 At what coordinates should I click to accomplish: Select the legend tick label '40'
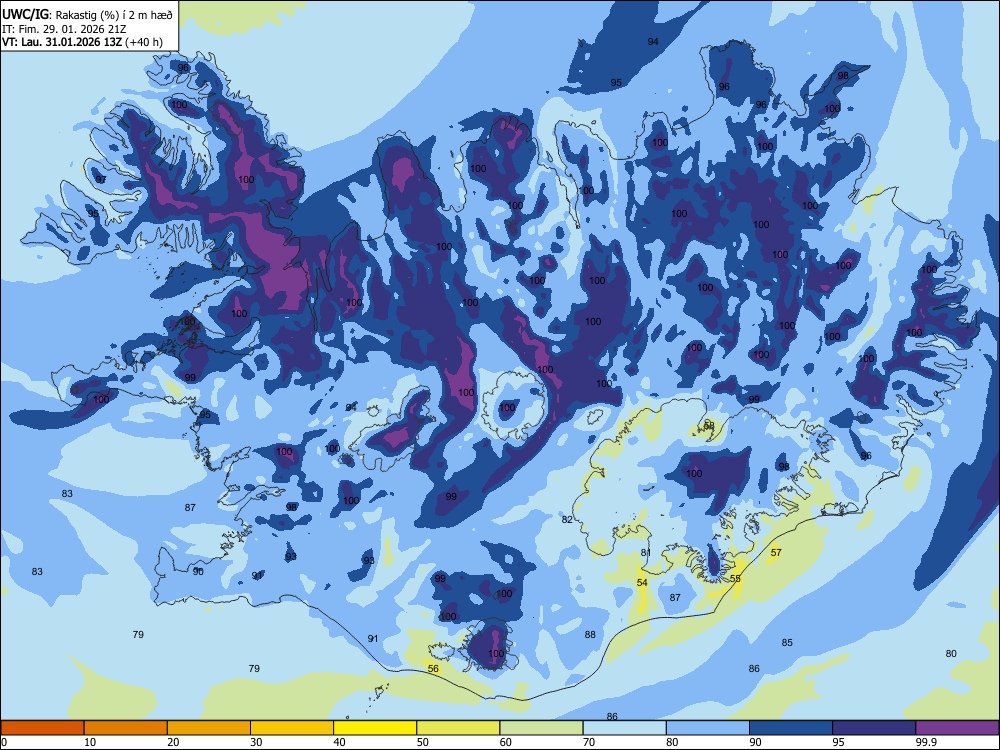339,742
